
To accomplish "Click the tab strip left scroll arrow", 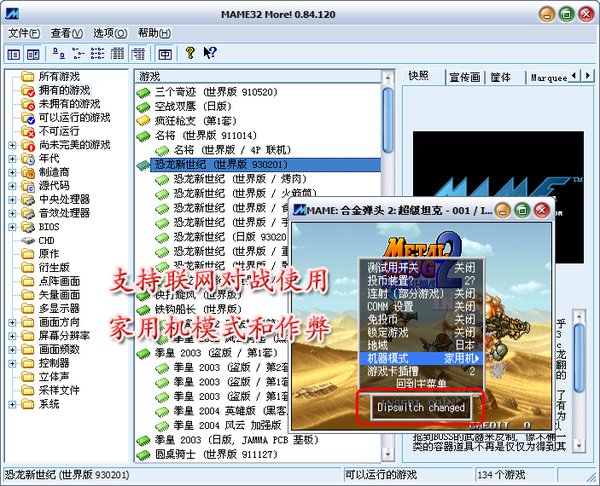I will (x=574, y=76).
